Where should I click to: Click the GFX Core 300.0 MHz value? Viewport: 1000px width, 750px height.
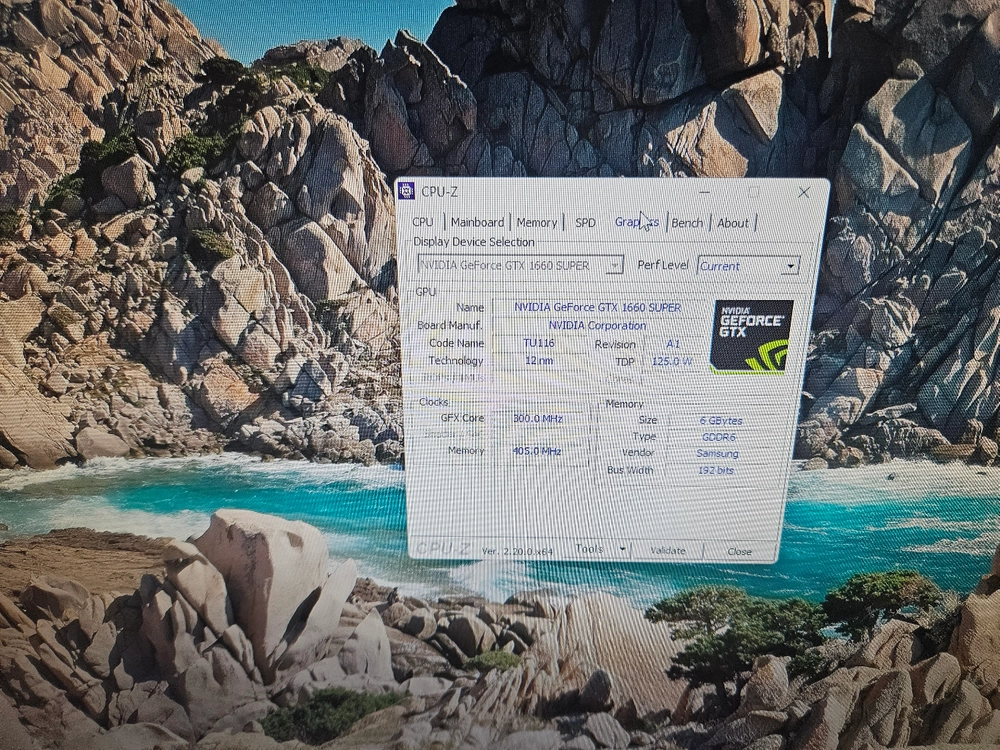pyautogui.click(x=538, y=418)
